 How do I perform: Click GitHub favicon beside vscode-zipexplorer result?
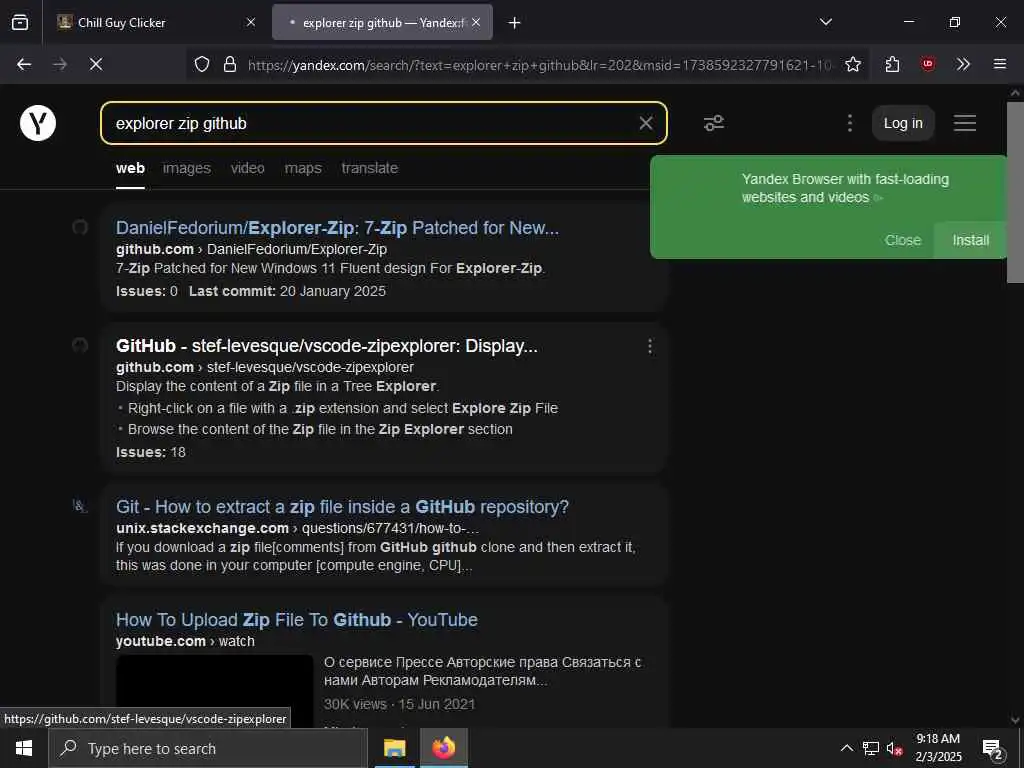pos(80,345)
